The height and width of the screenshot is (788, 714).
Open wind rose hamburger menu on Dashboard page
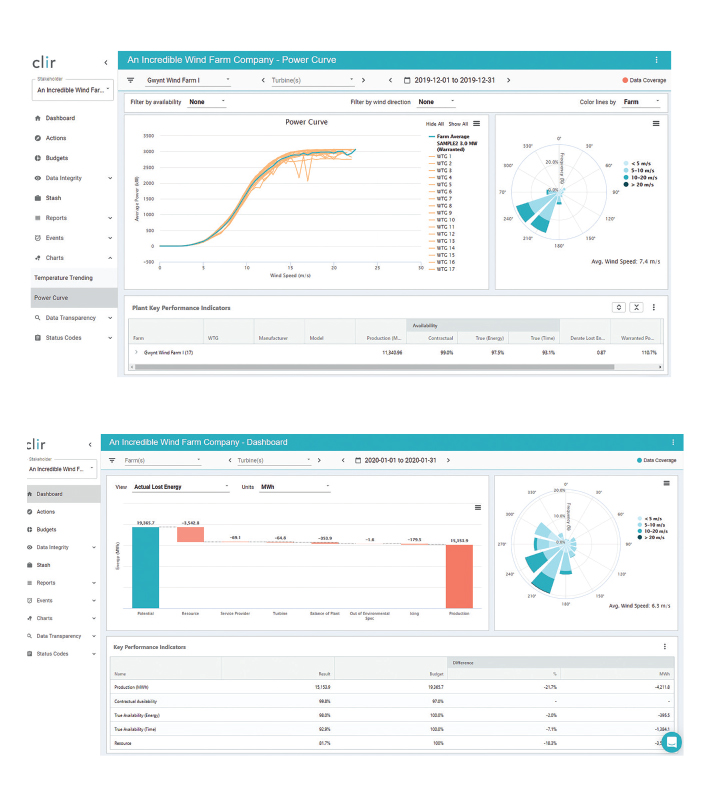tap(666, 483)
